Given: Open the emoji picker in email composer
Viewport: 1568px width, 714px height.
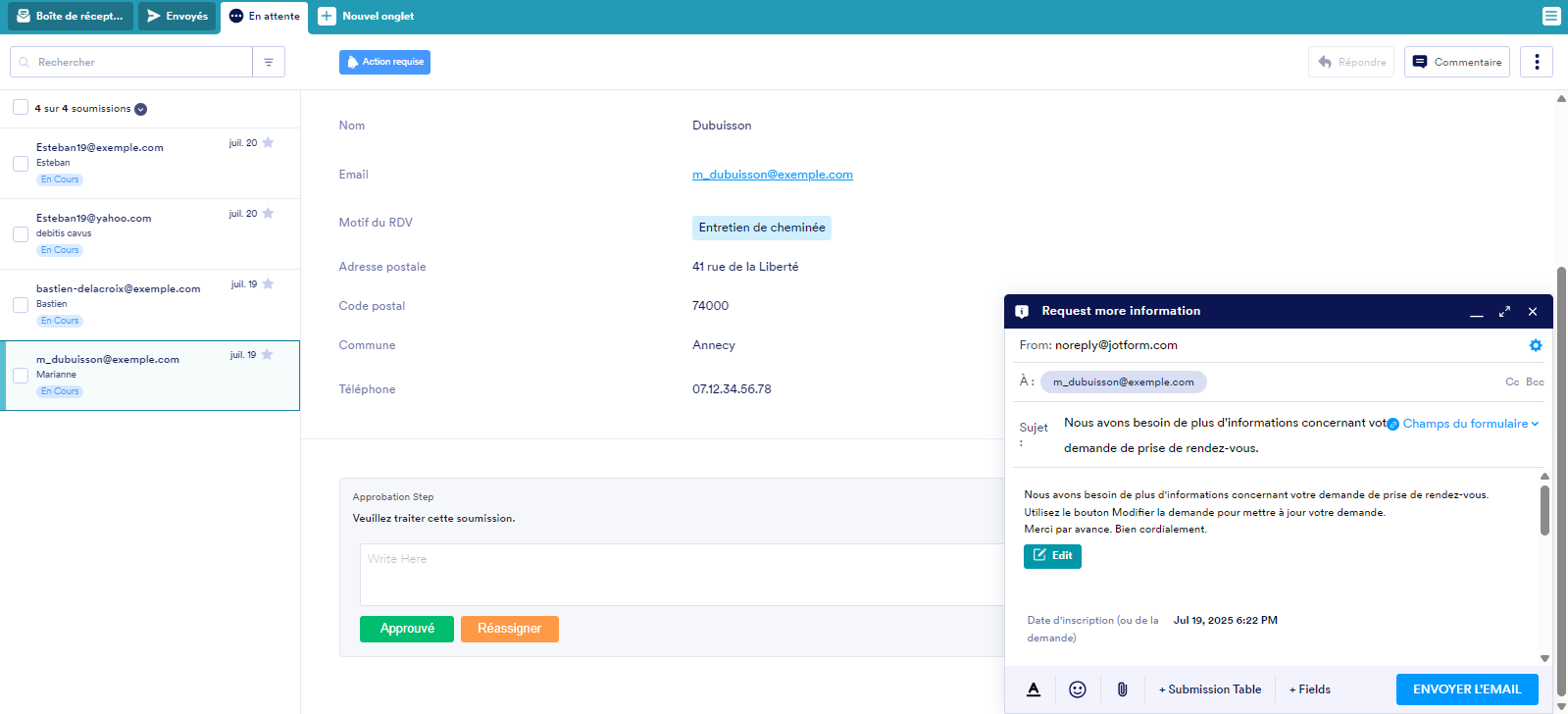Looking at the screenshot, I should pos(1077,689).
